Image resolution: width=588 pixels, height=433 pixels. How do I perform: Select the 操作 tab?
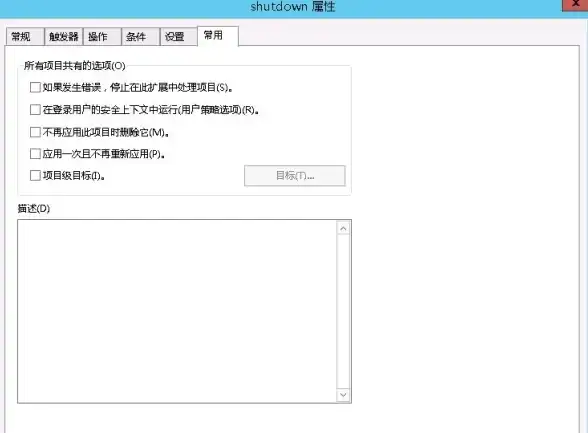(x=102, y=37)
